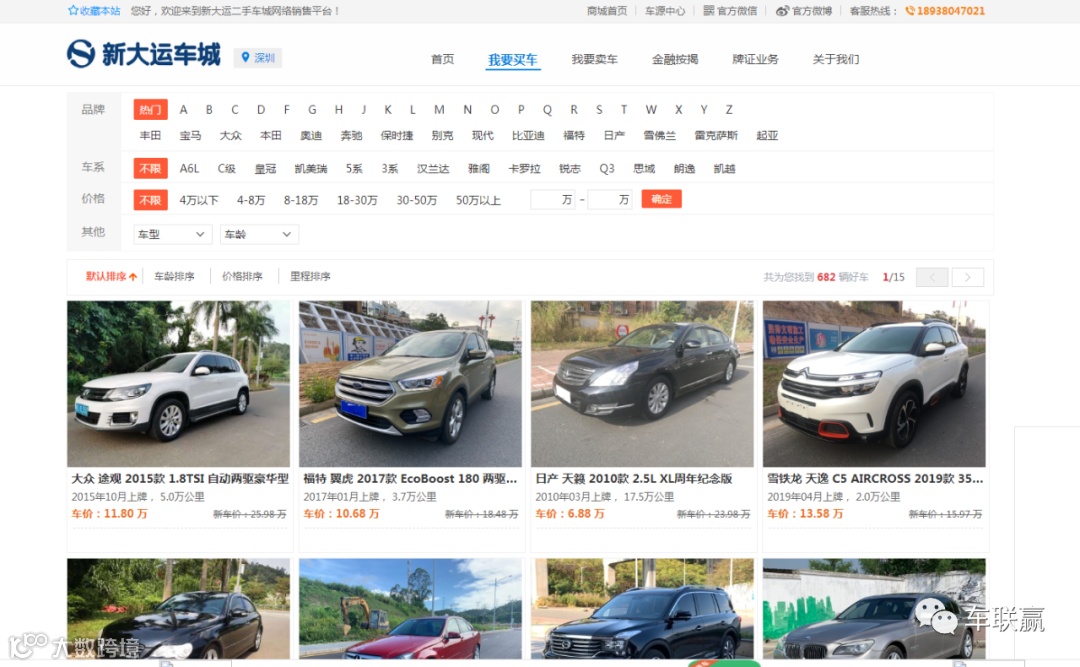Choose 比亚迪 brand
The height and width of the screenshot is (667, 1080).
coord(528,136)
